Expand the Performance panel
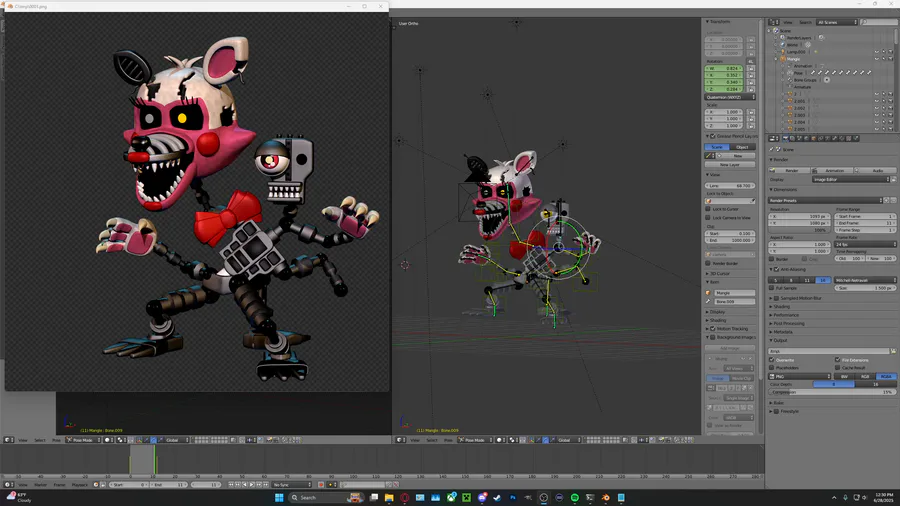Screen dimensions: 900x506 point(783,315)
